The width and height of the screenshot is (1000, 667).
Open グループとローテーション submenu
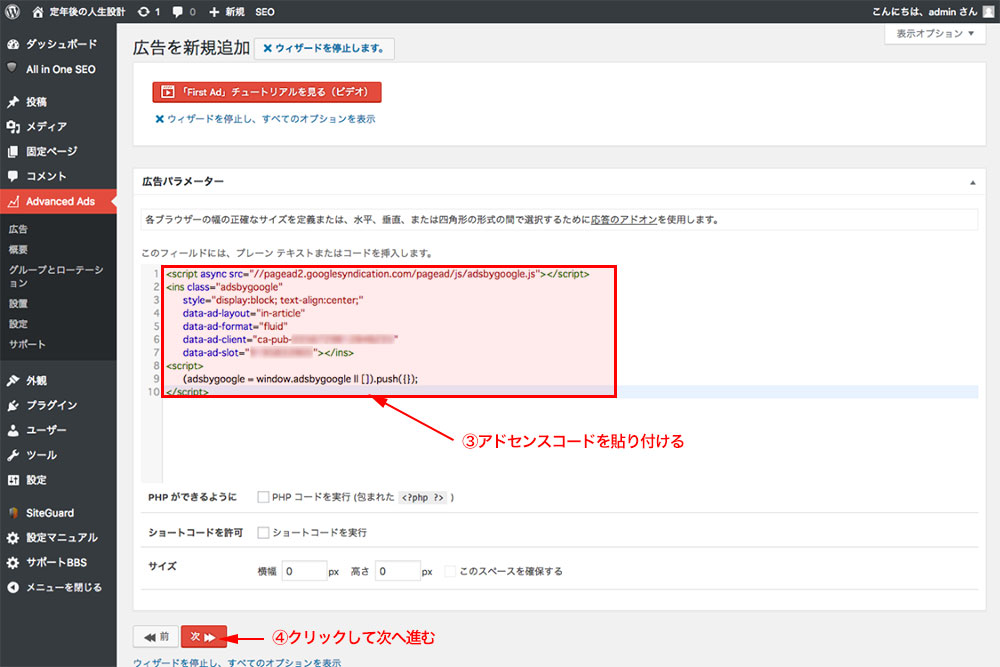56,276
